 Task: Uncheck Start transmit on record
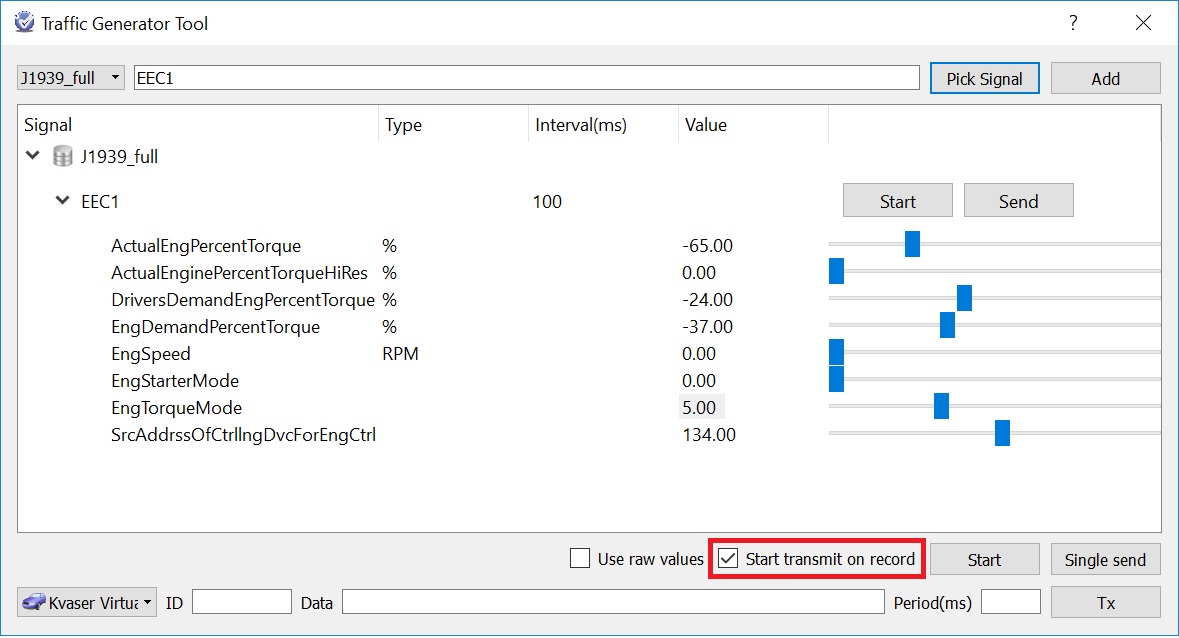[x=729, y=559]
